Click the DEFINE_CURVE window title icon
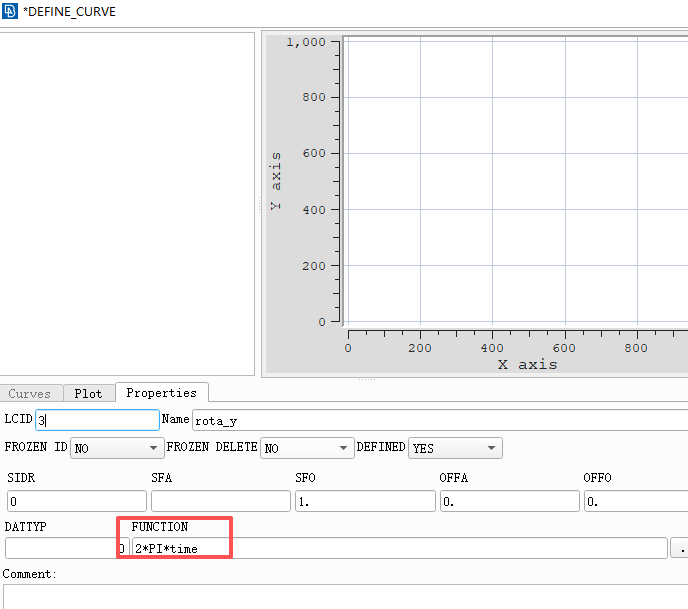Screen dimensions: 688x609 (10, 12)
